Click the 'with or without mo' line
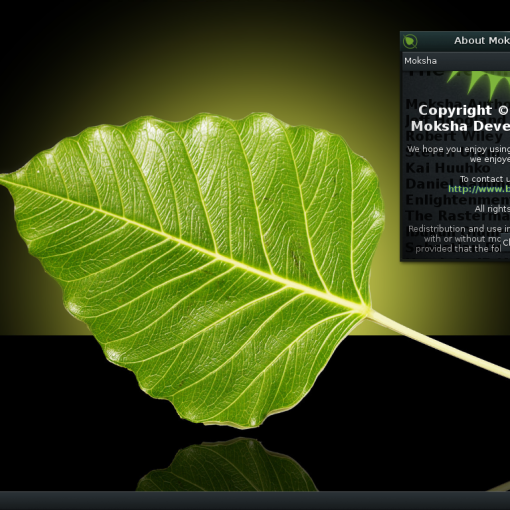The image size is (510, 510). pyautogui.click(x=462, y=239)
